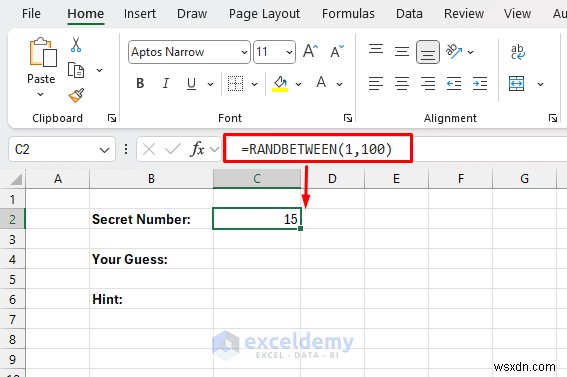This screenshot has height=377, width=567.
Task: Expand Merge & Center options arrow
Action: pyautogui.click(x=540, y=84)
